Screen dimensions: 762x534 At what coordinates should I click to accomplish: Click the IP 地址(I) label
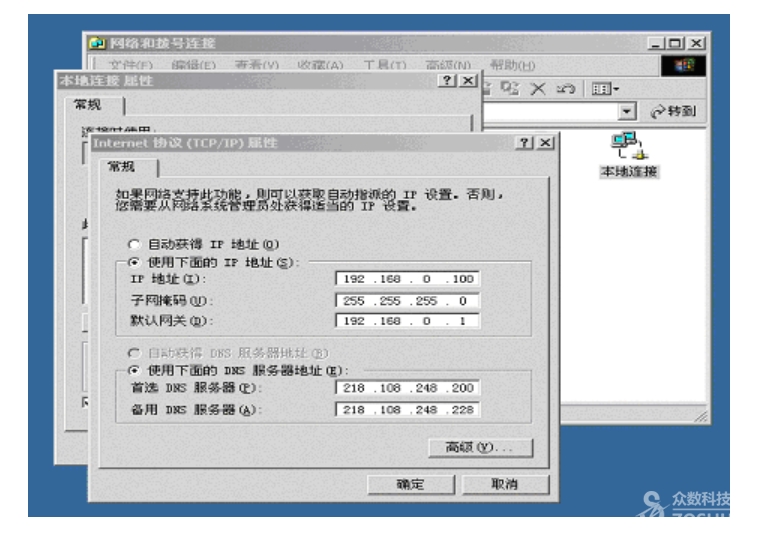[167, 279]
